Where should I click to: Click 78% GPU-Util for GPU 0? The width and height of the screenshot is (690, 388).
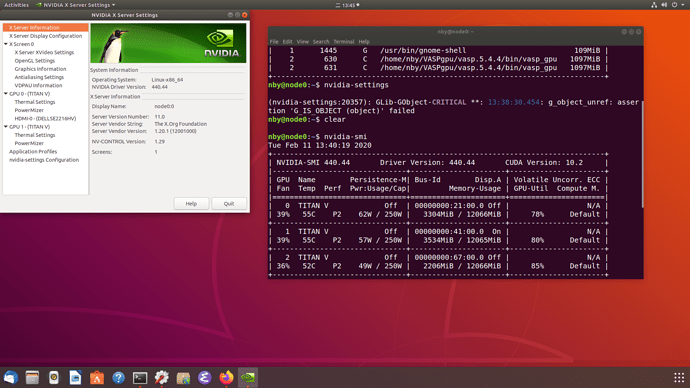point(537,214)
